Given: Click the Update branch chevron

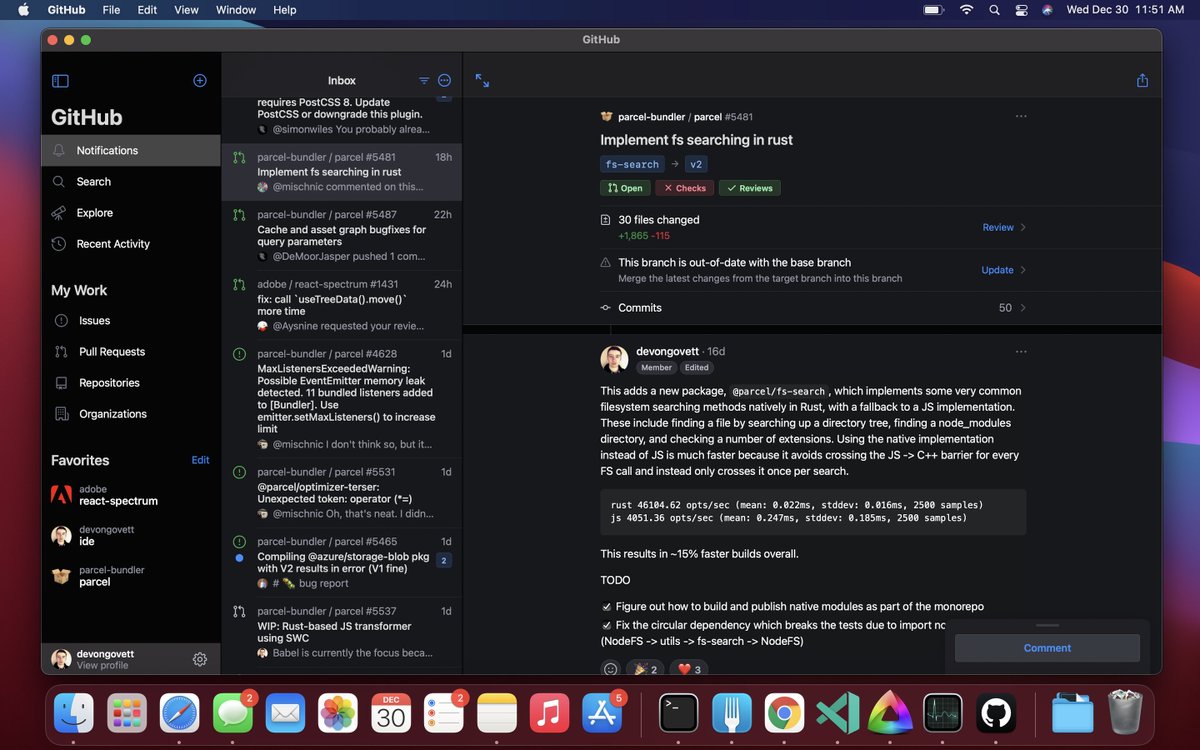Looking at the screenshot, I should click(x=1023, y=270).
